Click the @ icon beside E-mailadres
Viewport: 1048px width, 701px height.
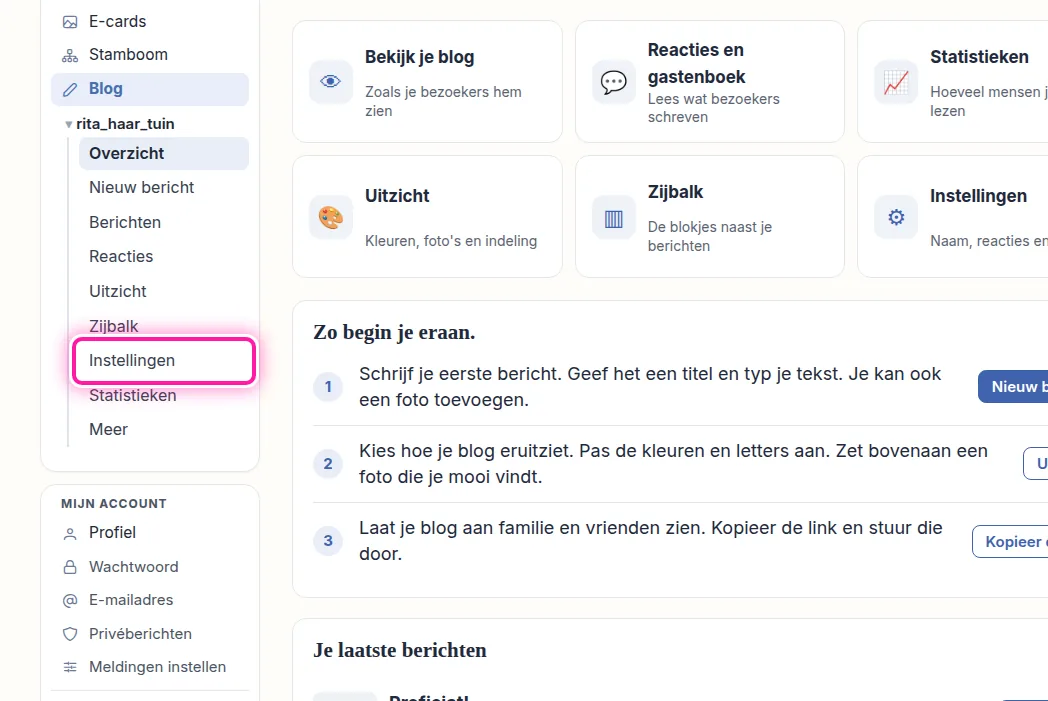(70, 601)
